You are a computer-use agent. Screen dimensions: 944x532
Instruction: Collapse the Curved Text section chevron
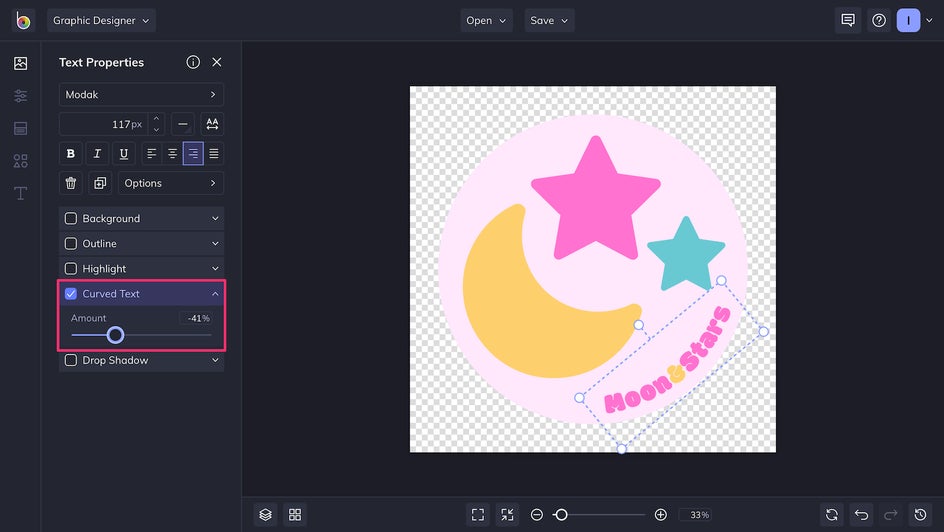pyautogui.click(x=215, y=294)
